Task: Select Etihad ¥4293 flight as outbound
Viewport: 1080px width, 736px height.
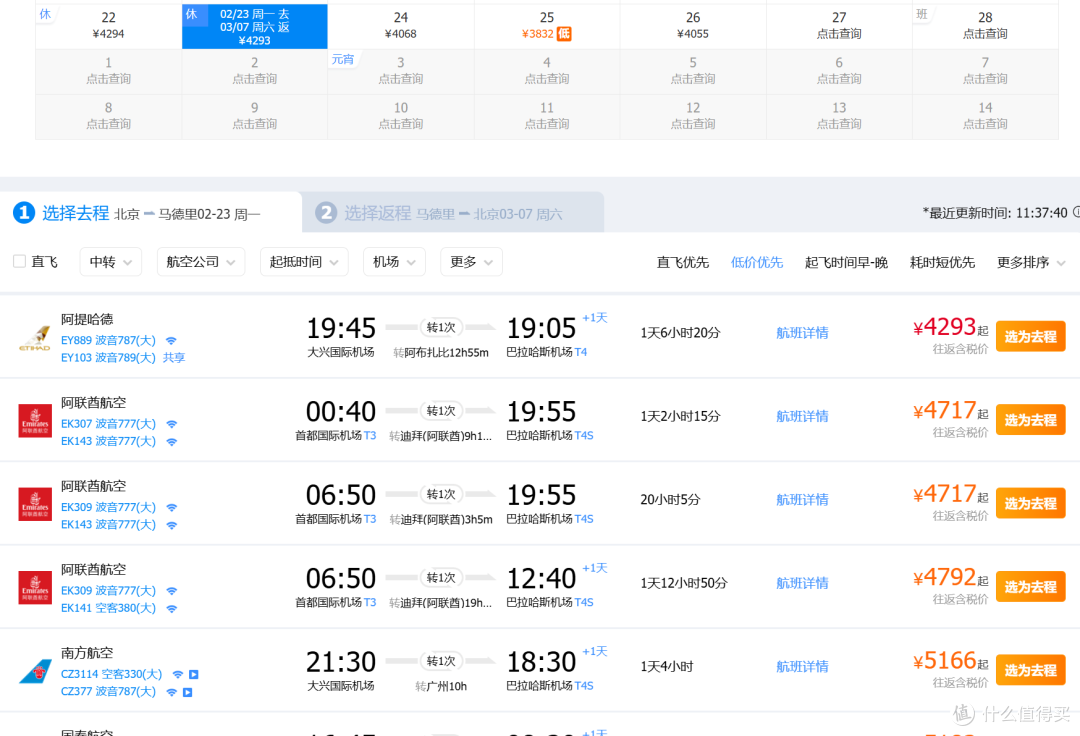Action: click(x=1030, y=337)
